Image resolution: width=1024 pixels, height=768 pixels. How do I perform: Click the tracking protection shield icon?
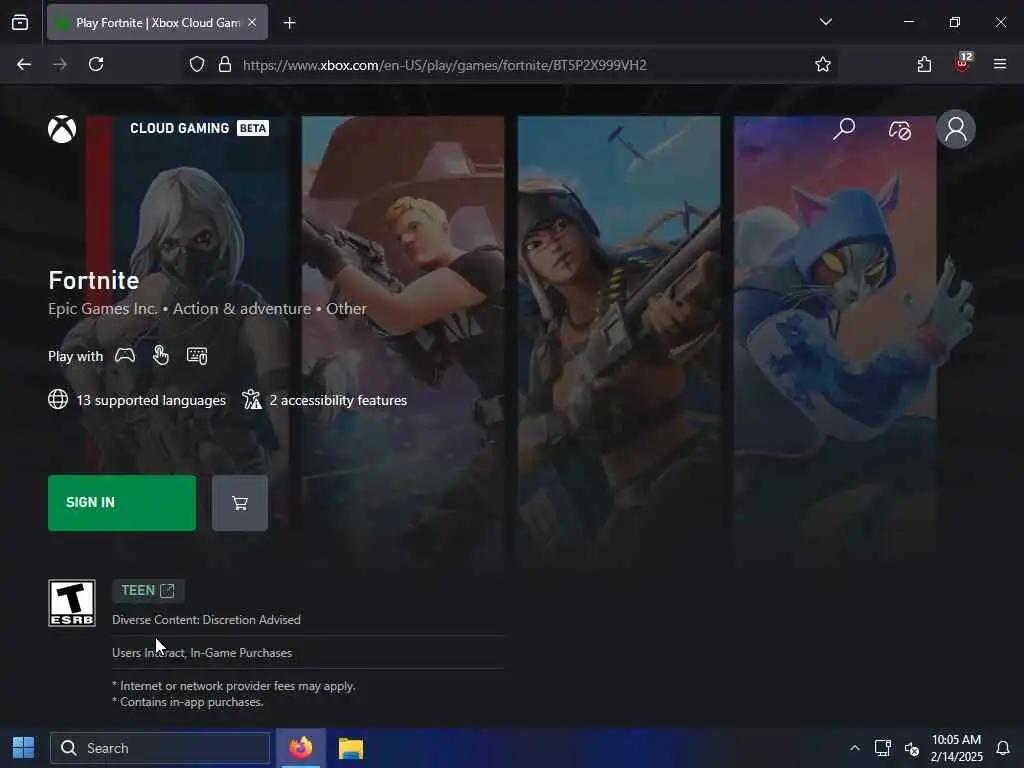(197, 65)
